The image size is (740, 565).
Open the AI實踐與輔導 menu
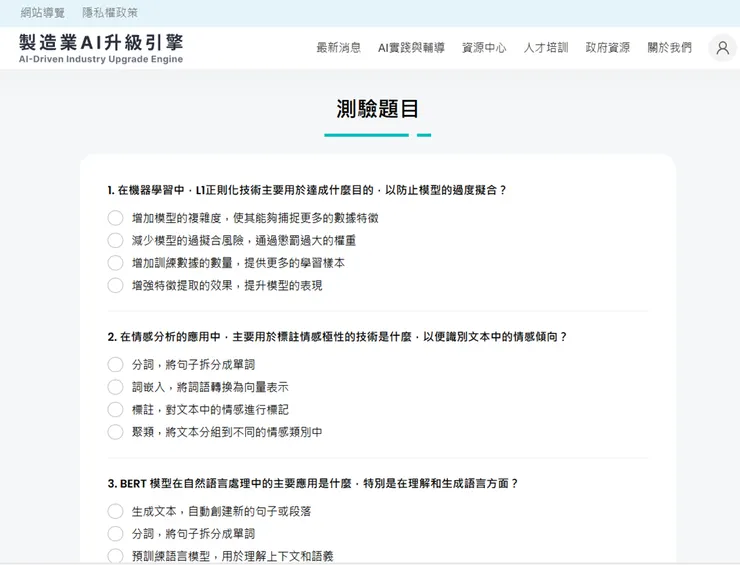click(411, 48)
